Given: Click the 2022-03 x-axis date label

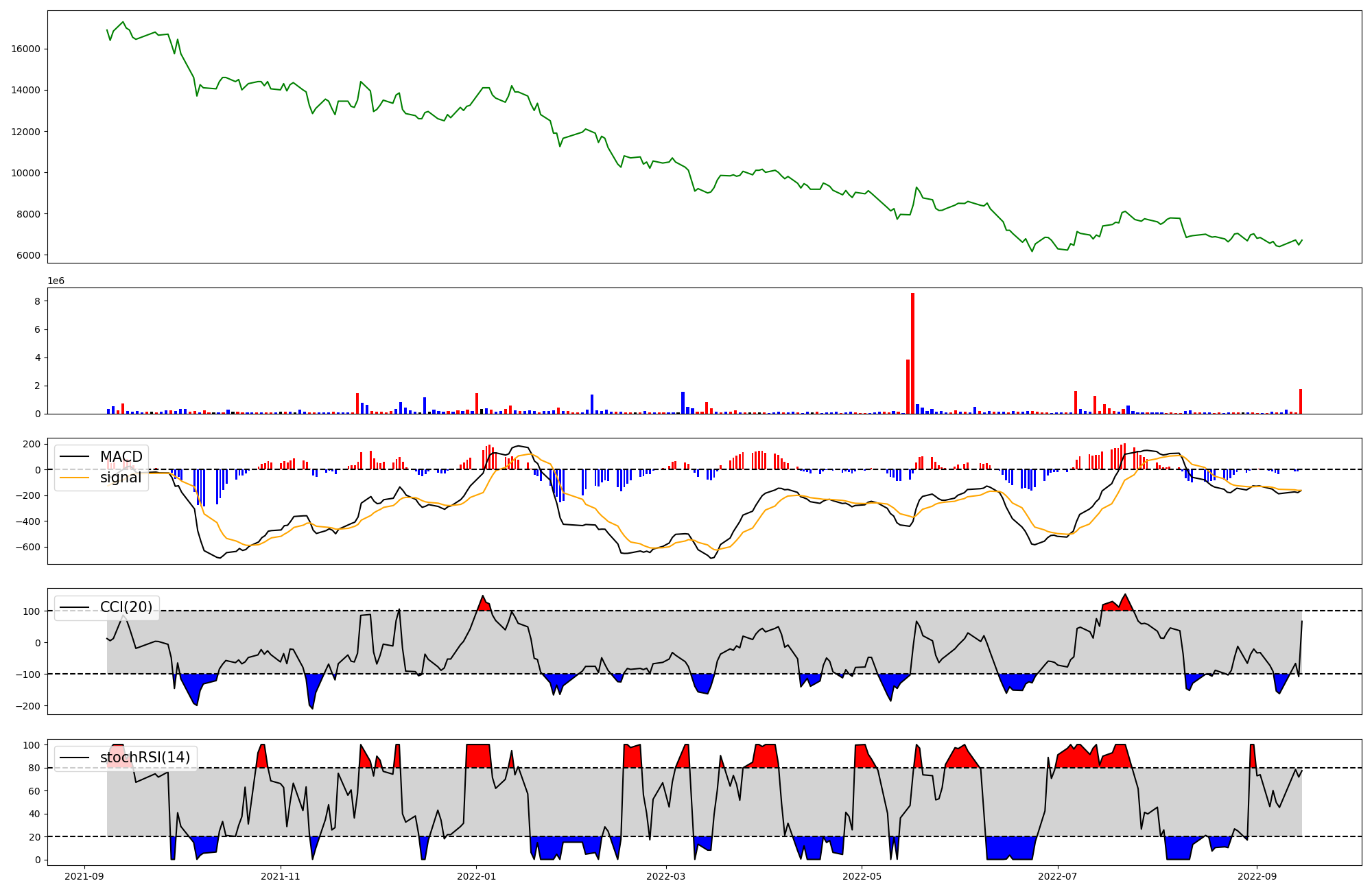Looking at the screenshot, I should [665, 876].
